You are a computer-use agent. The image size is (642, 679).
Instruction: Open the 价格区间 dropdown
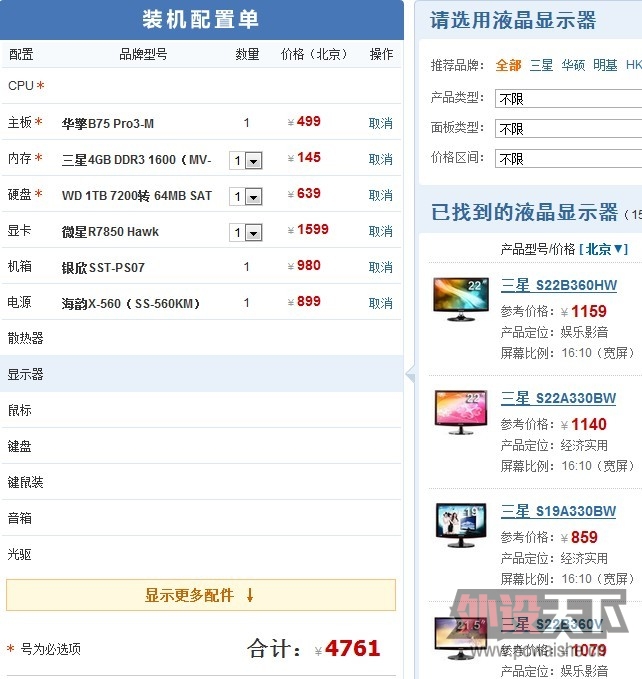coord(568,158)
